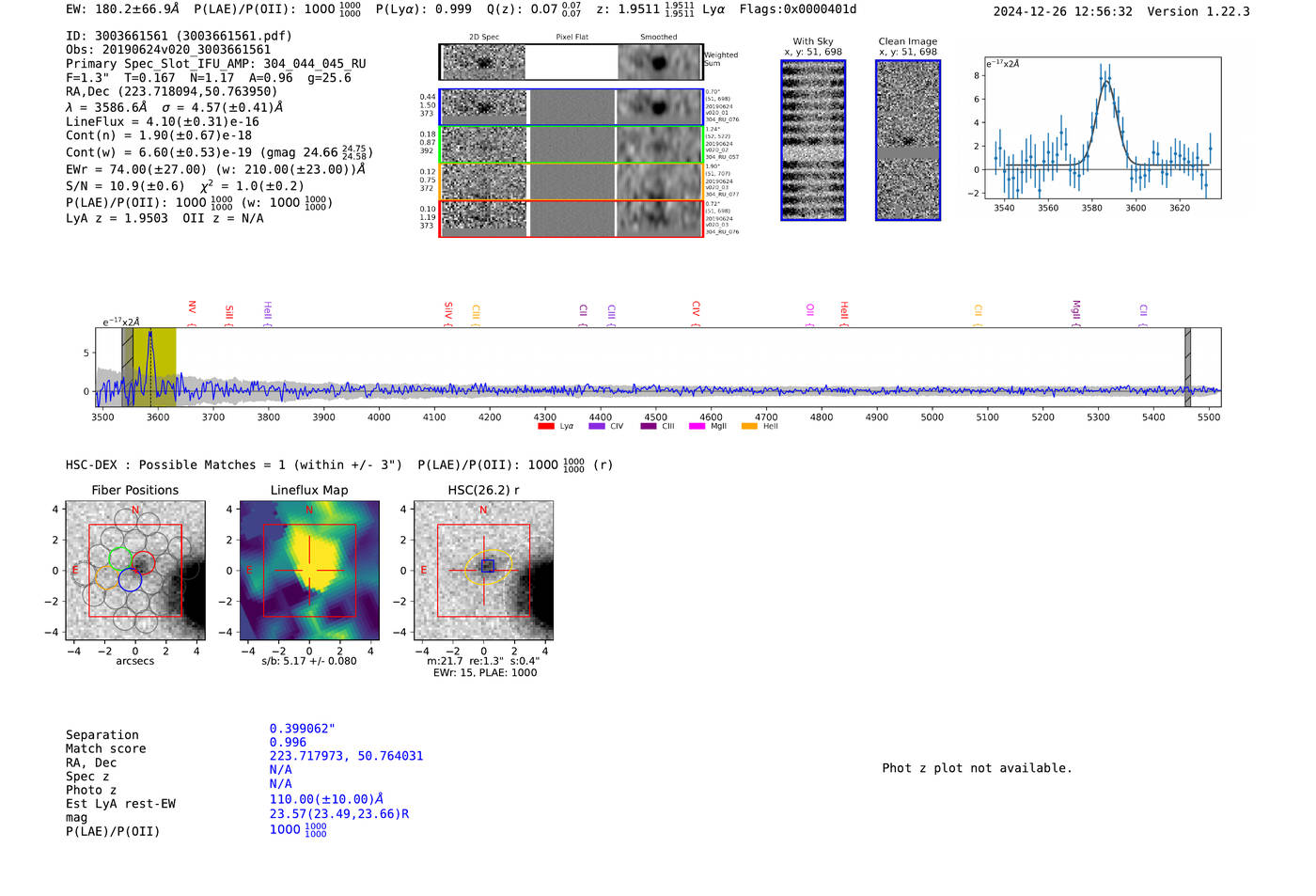The width and height of the screenshot is (1316, 896).
Task: Click the dark purple CIII legend swatch
Action: pos(648,426)
